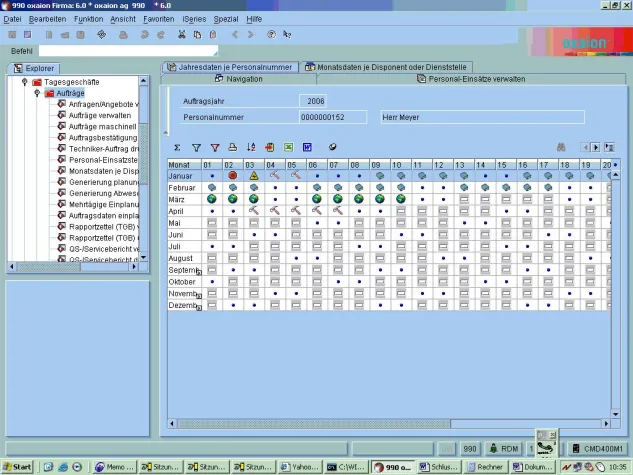
Task: Click the print icon in grid toolbar
Action: 232,147
